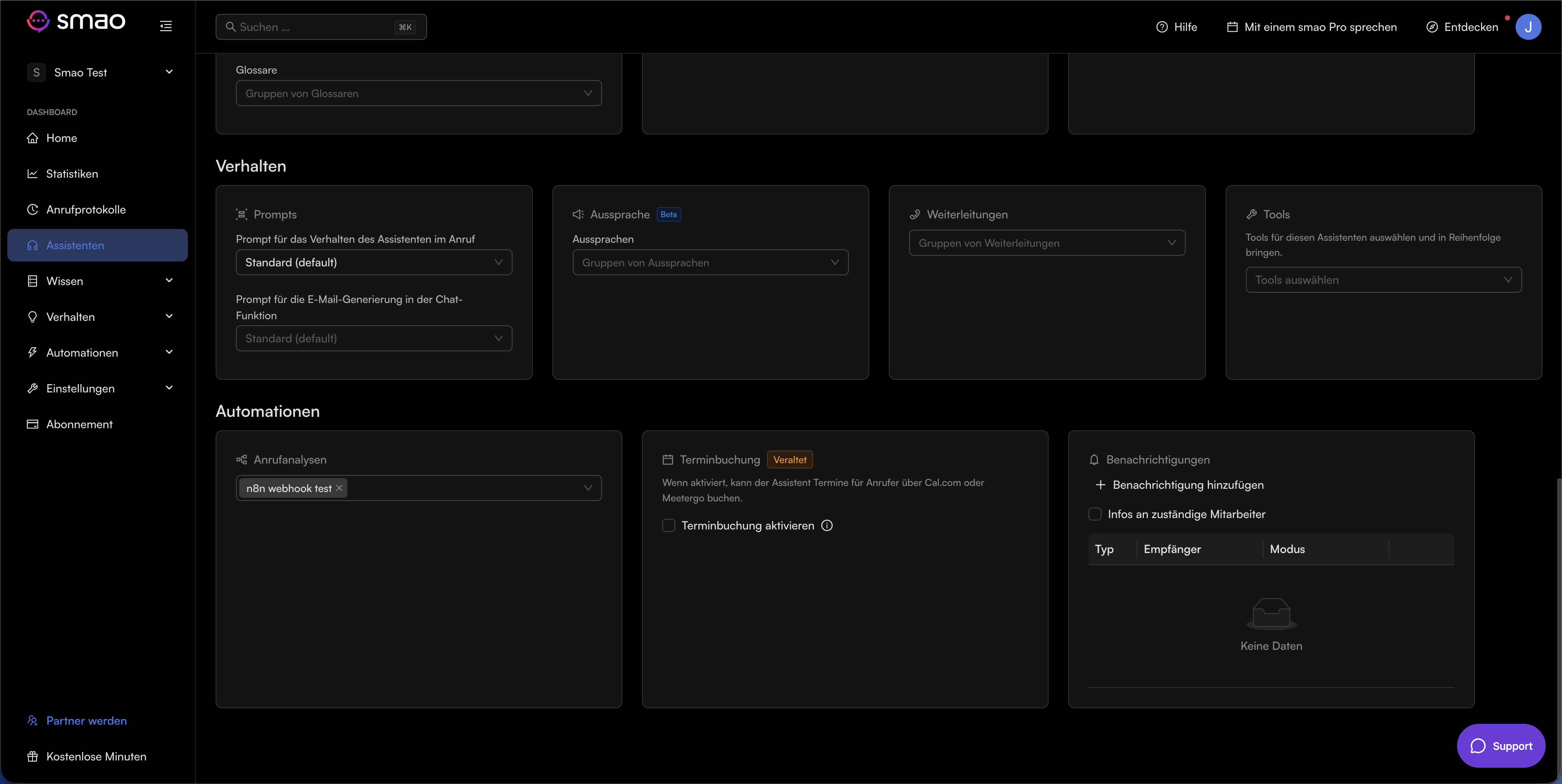
Task: Open the Tools auswählen dropdown
Action: point(1384,279)
